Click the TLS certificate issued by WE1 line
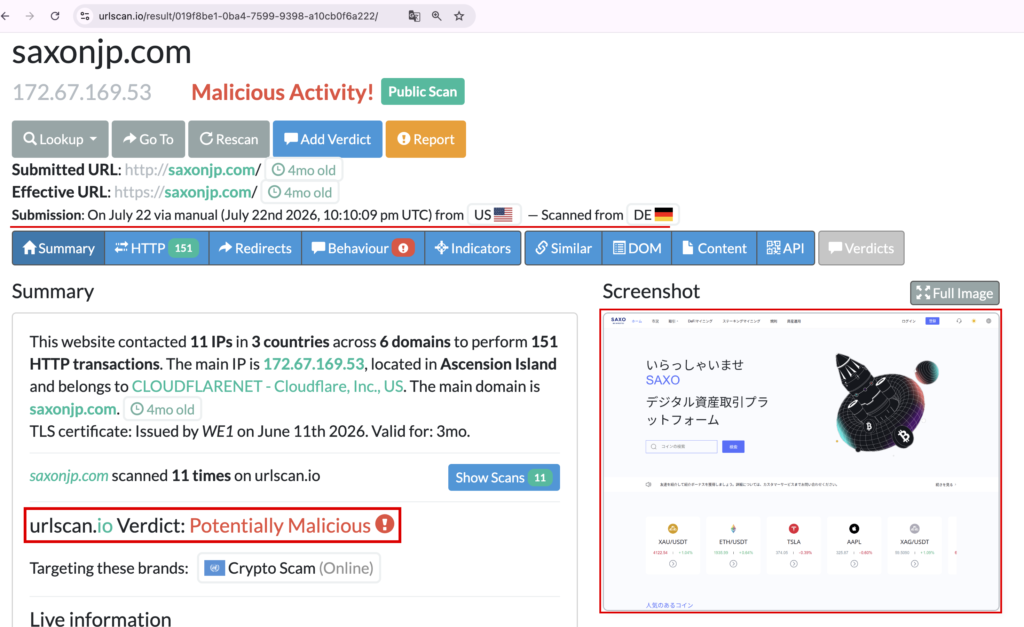 pos(249,431)
